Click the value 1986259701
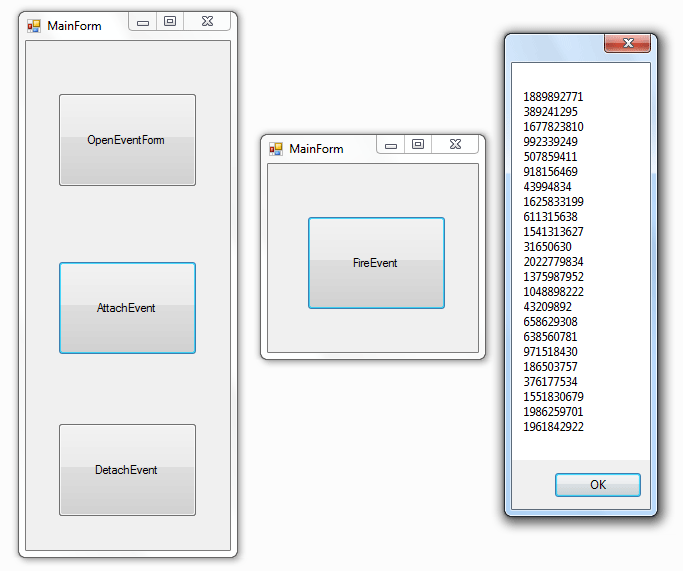Viewport: 683px width, 571px height. 553,412
